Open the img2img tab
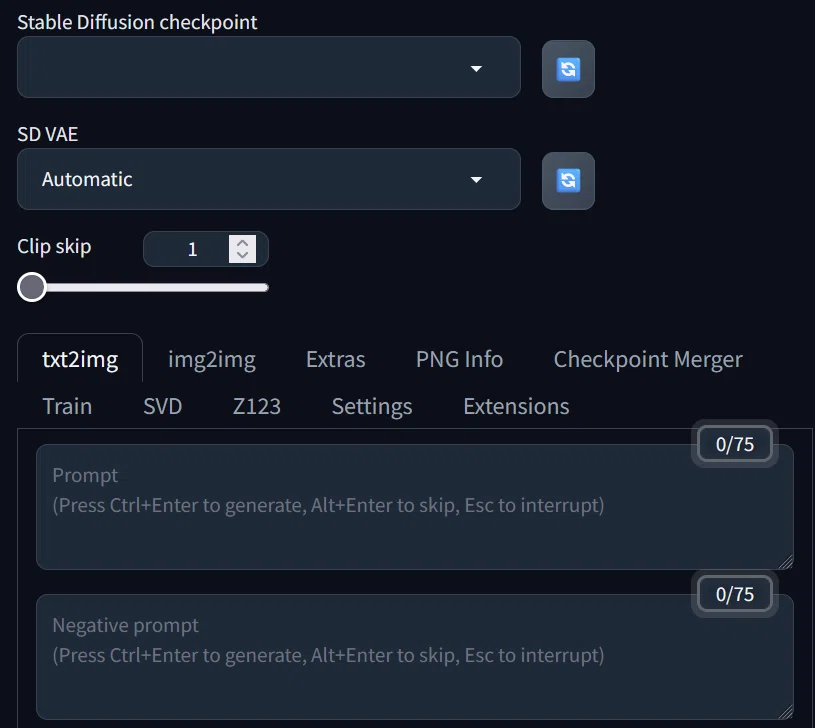Viewport: 815px width, 728px height. [x=212, y=359]
